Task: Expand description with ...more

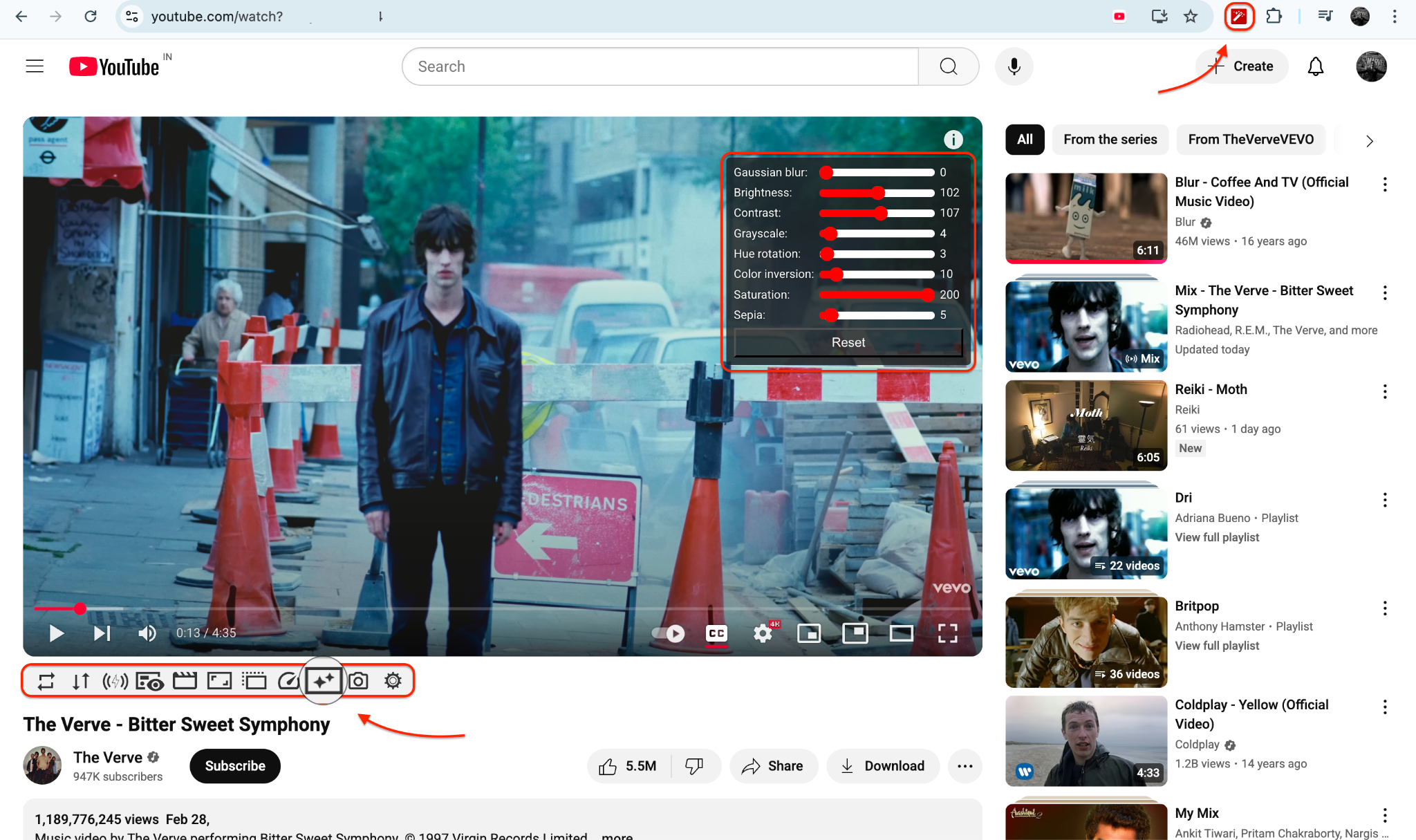Action: 617,835
